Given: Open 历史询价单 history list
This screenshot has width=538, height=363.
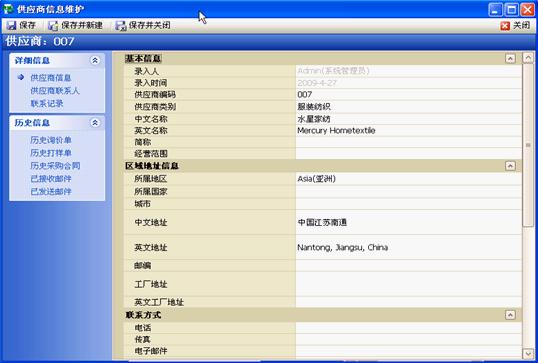Looking at the screenshot, I should coord(51,140).
